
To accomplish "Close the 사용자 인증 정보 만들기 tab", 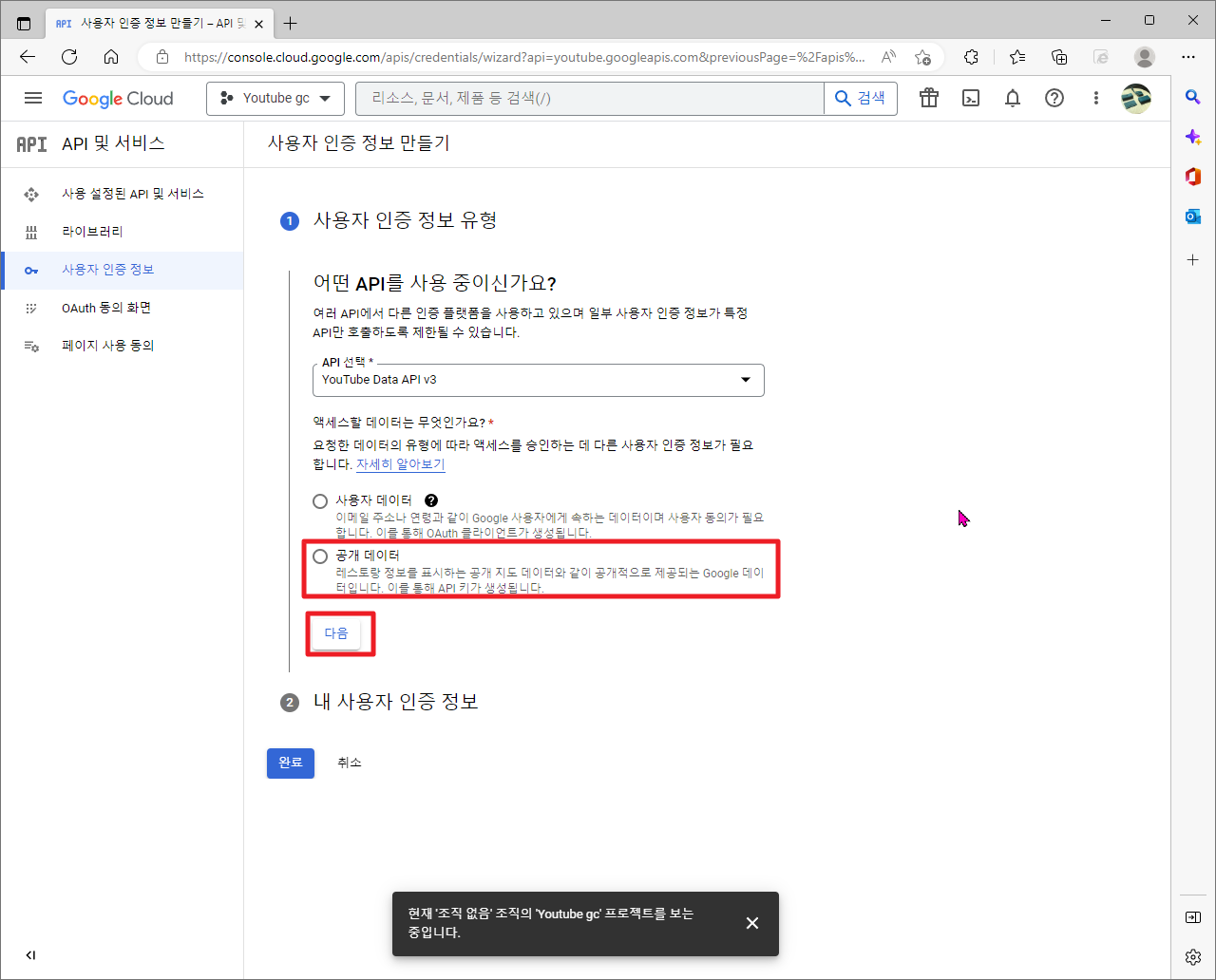I will click(258, 23).
